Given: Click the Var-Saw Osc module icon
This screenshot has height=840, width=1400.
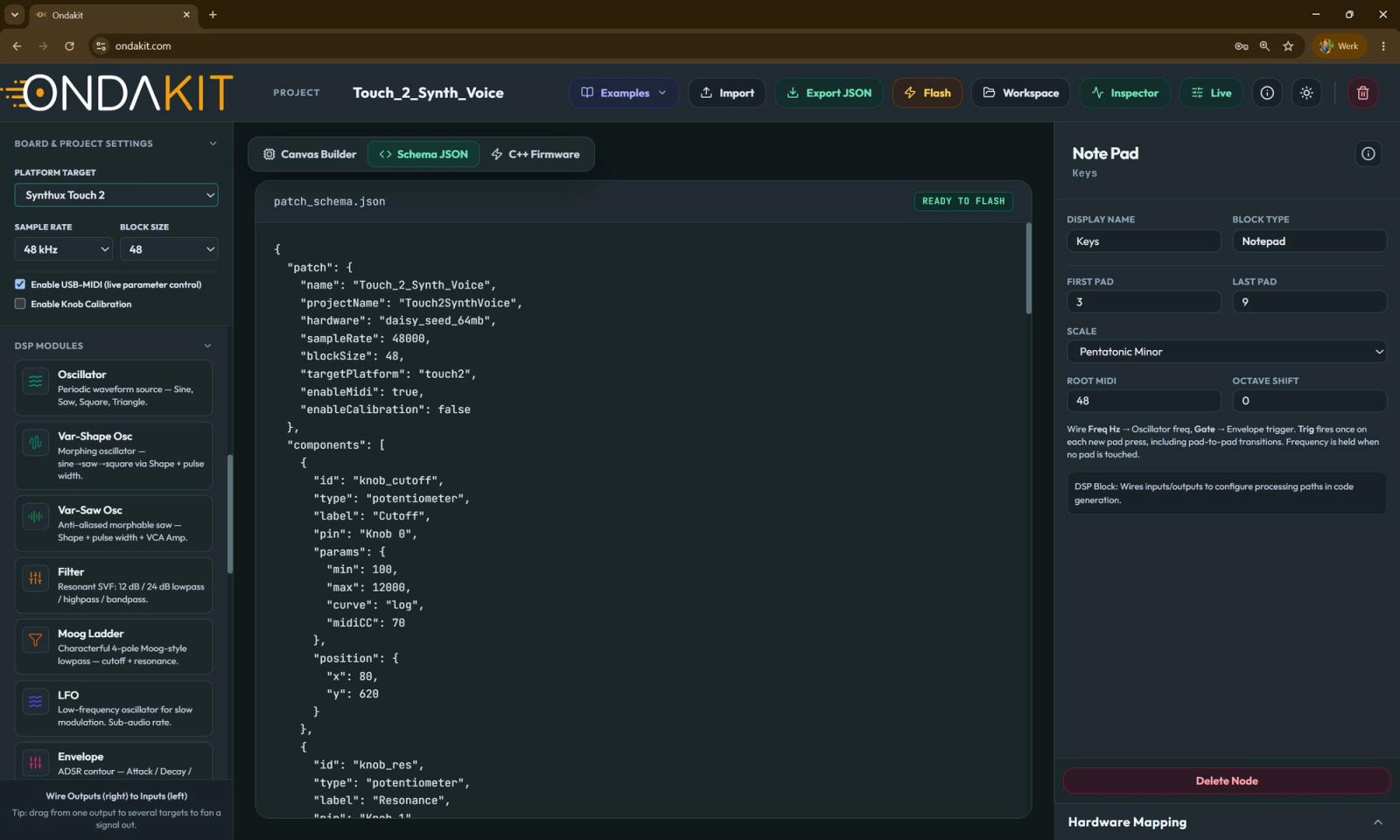Looking at the screenshot, I should [x=35, y=516].
